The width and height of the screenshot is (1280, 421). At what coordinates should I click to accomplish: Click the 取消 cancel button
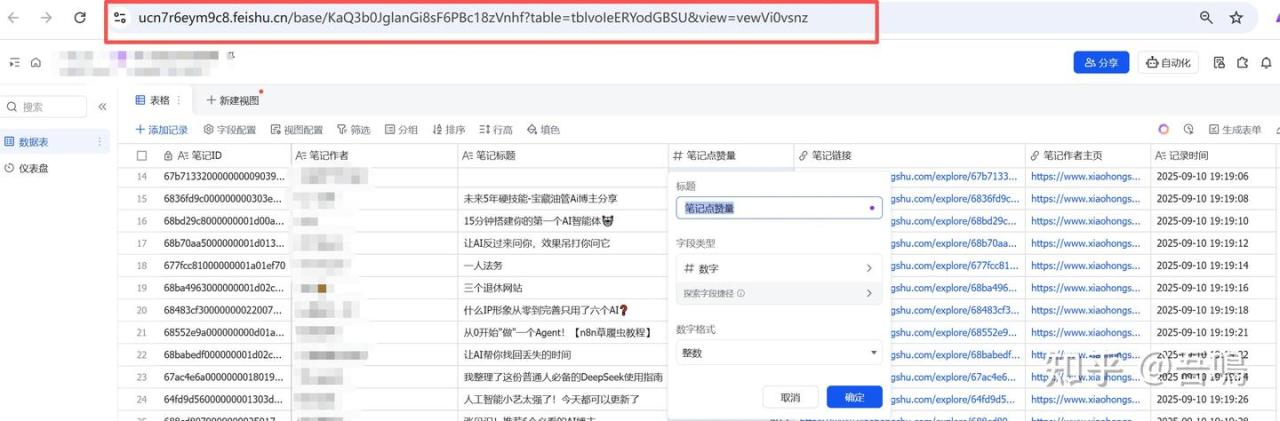coord(790,397)
